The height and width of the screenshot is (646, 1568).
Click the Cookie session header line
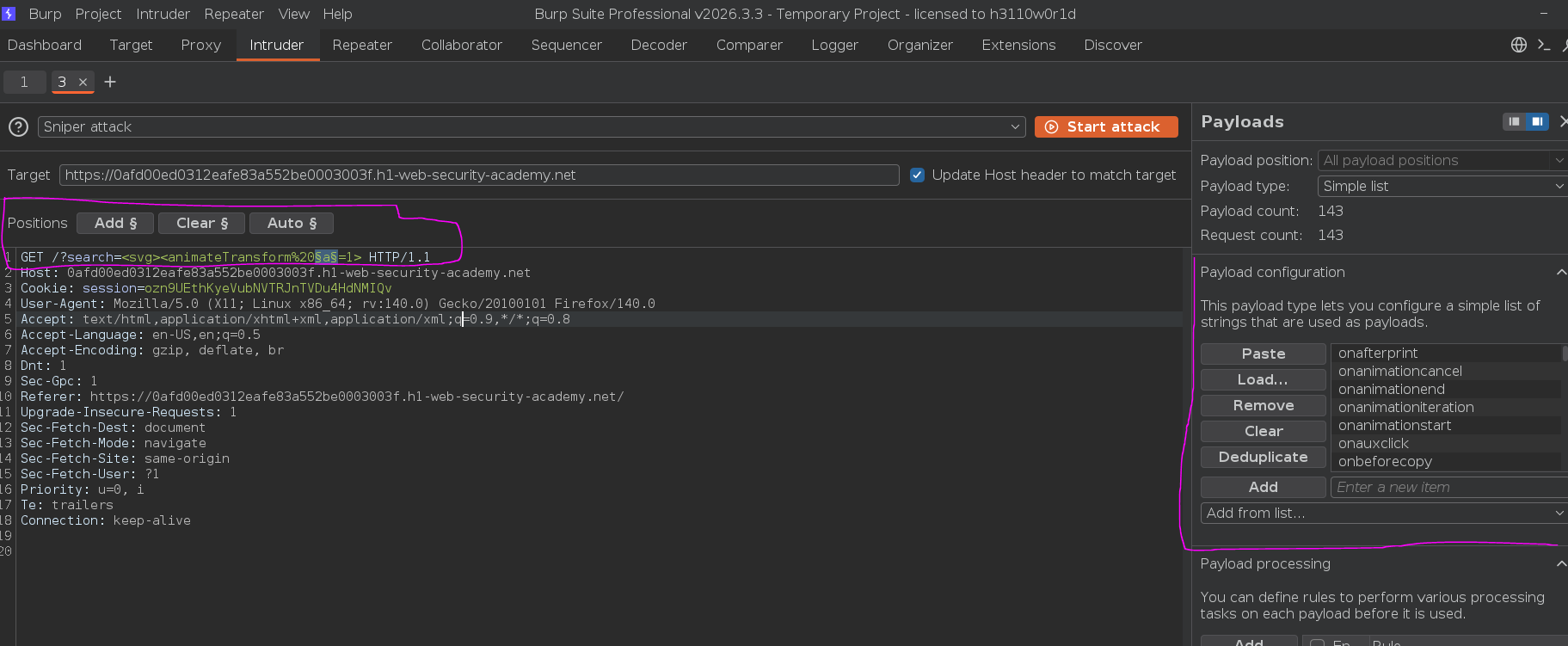point(206,288)
